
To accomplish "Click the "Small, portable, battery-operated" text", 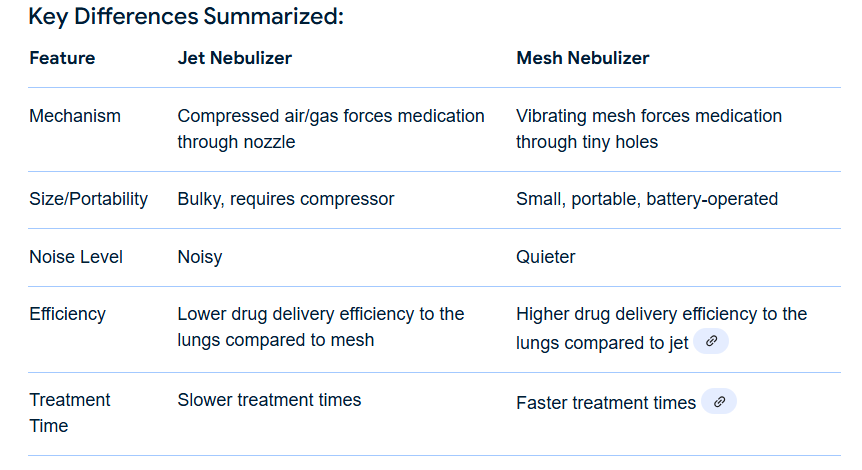I will (647, 199).
